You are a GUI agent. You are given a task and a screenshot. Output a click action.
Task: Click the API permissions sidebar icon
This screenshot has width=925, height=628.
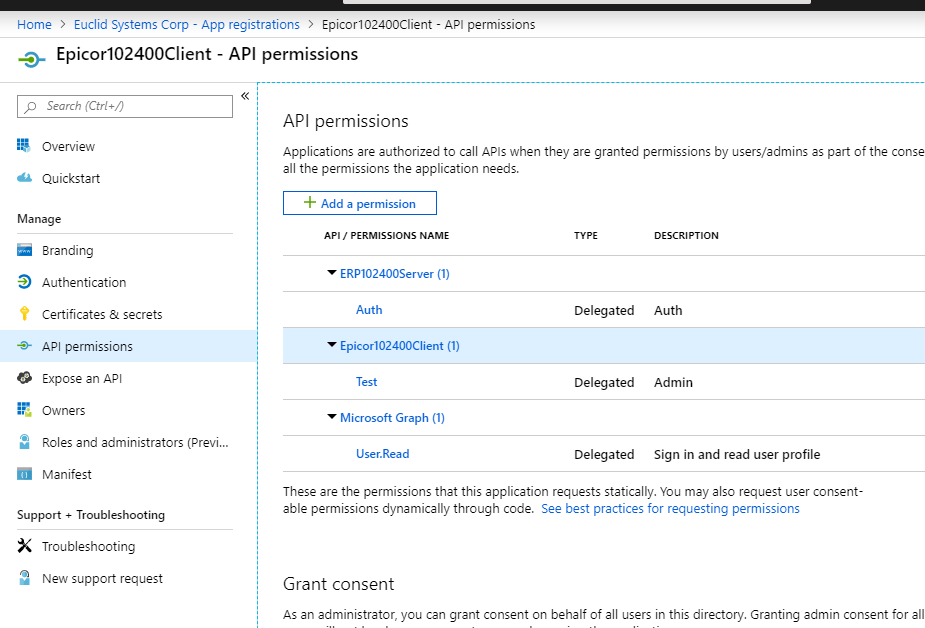point(24,346)
